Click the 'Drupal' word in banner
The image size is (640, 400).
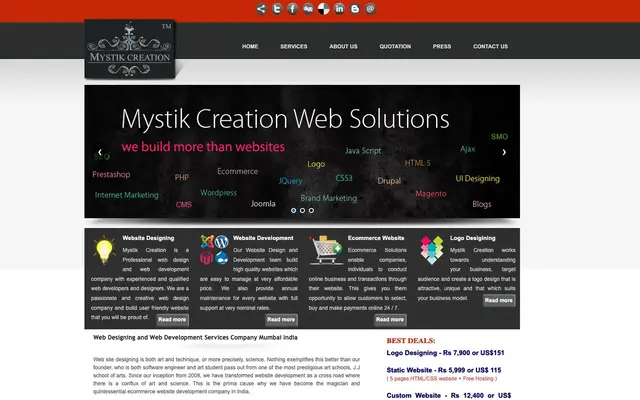(389, 181)
